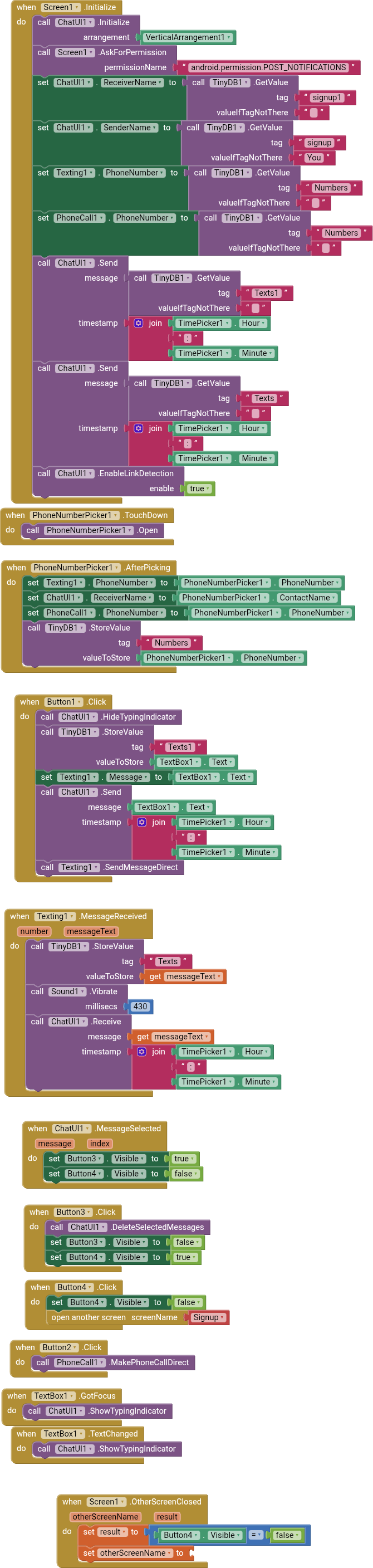The image size is (373, 1568).
Task: Toggle false value for Button3.Visible in Button3.Click
Action: 188,1242
